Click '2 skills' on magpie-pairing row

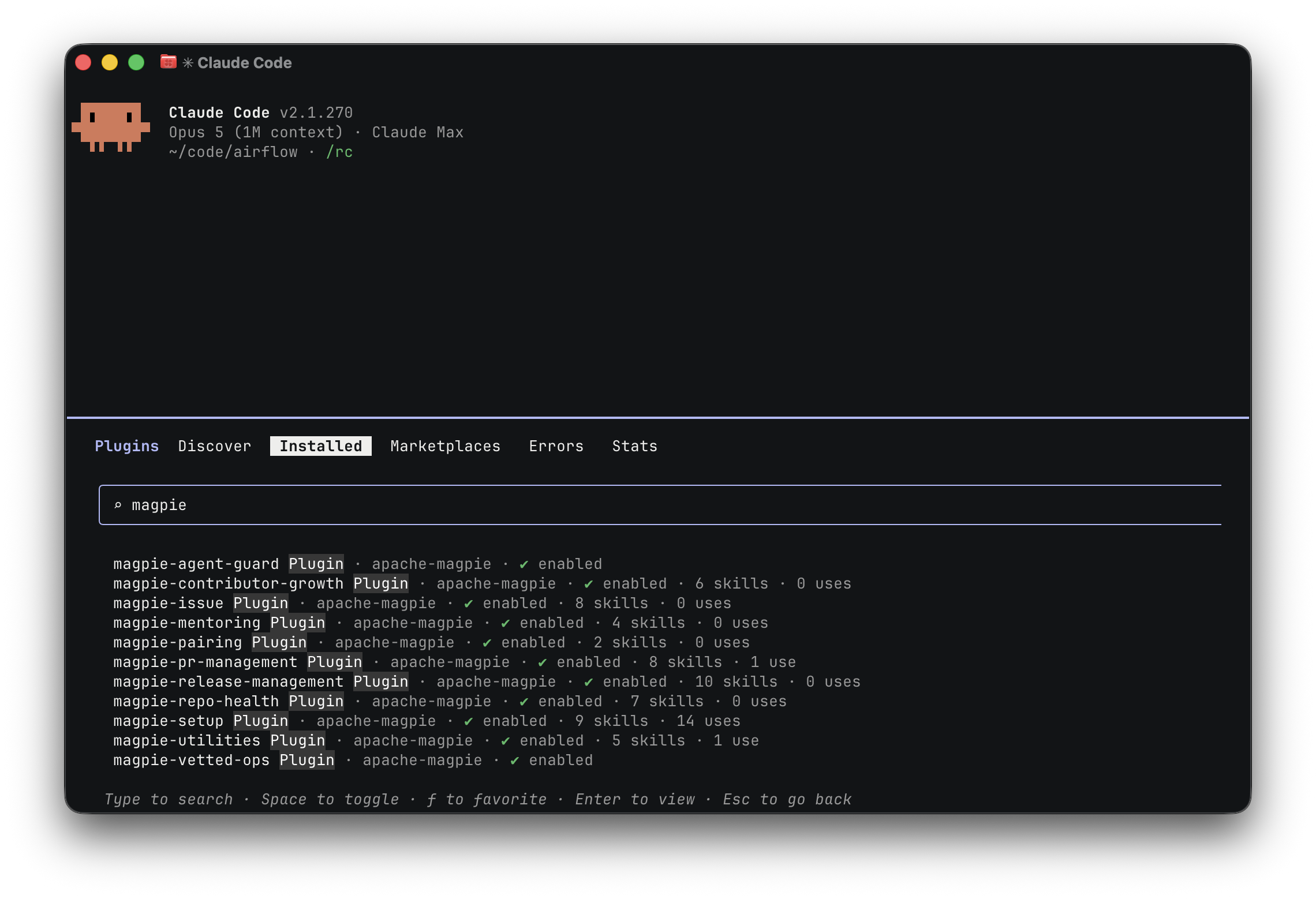(630, 642)
